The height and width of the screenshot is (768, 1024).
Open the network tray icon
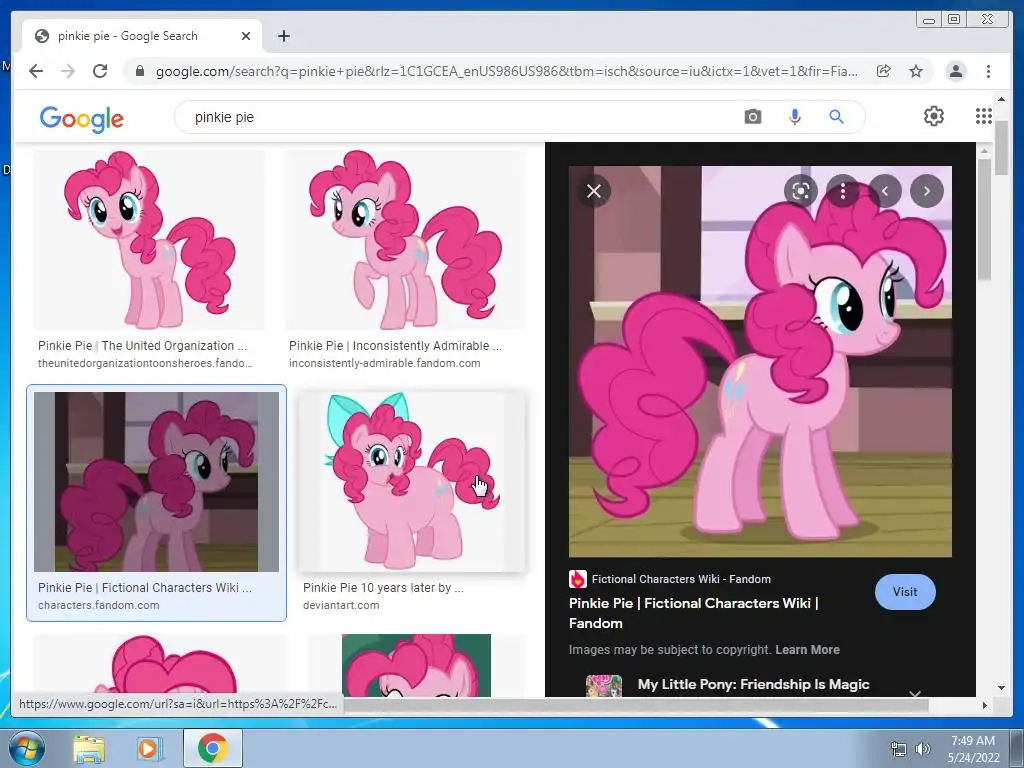click(899, 749)
